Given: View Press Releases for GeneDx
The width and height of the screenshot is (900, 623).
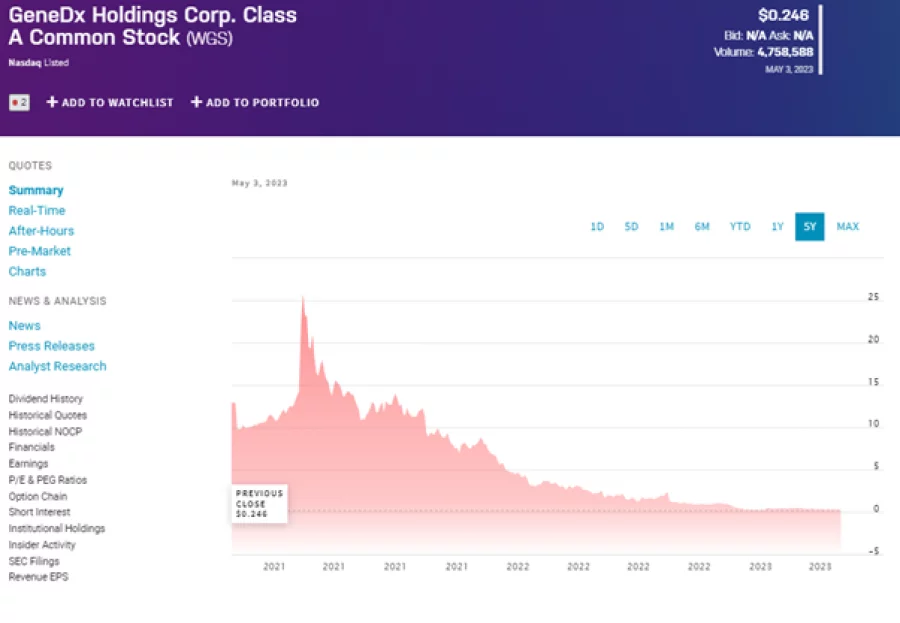Looking at the screenshot, I should coord(51,345).
